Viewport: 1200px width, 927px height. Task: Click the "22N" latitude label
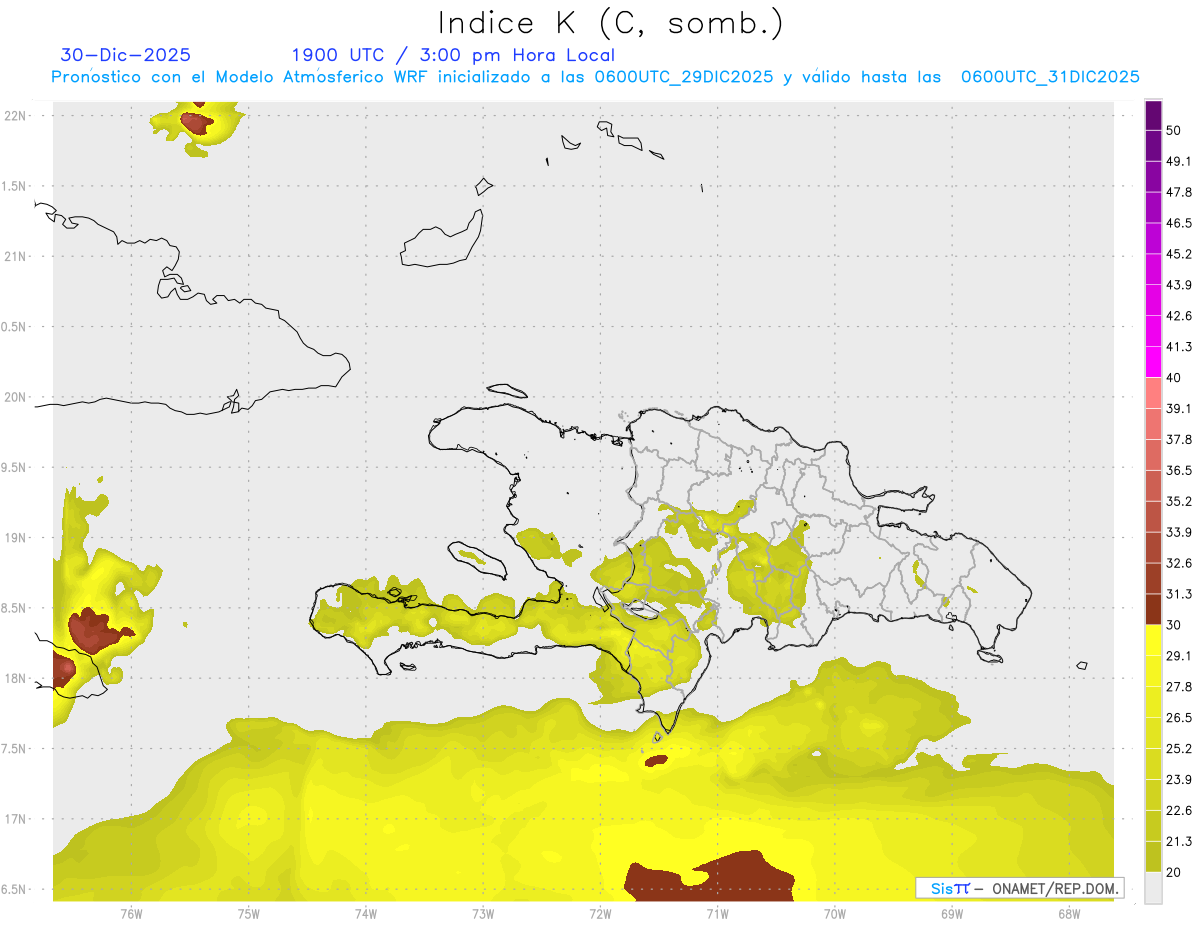coord(15,115)
